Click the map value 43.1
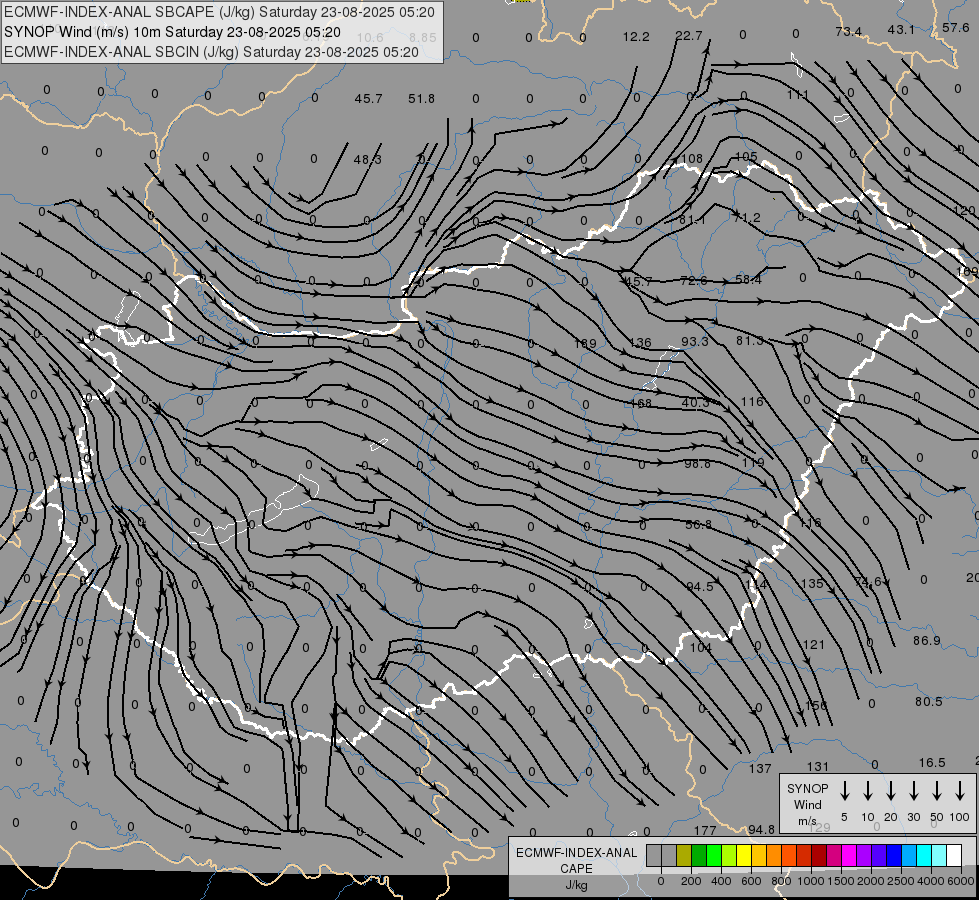 901,29
